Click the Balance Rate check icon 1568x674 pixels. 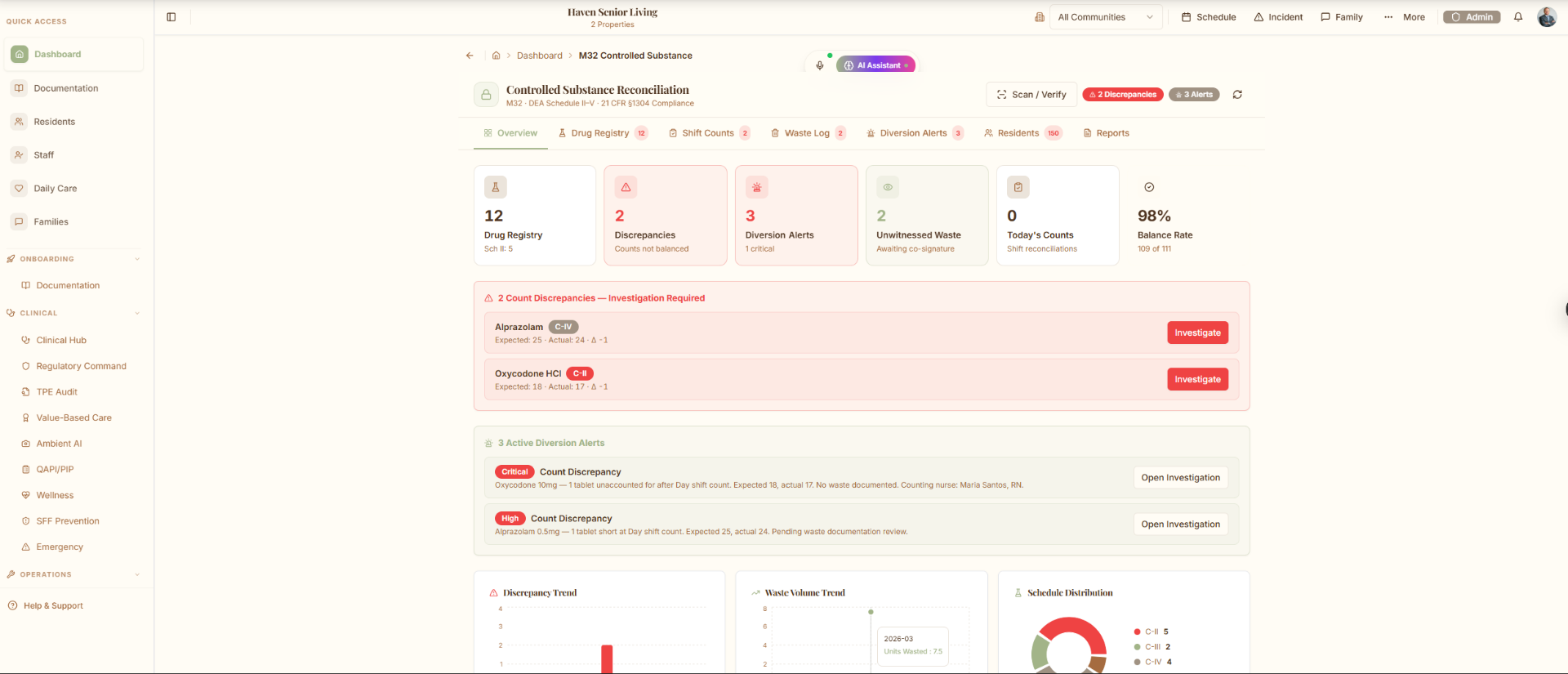coord(1149,187)
